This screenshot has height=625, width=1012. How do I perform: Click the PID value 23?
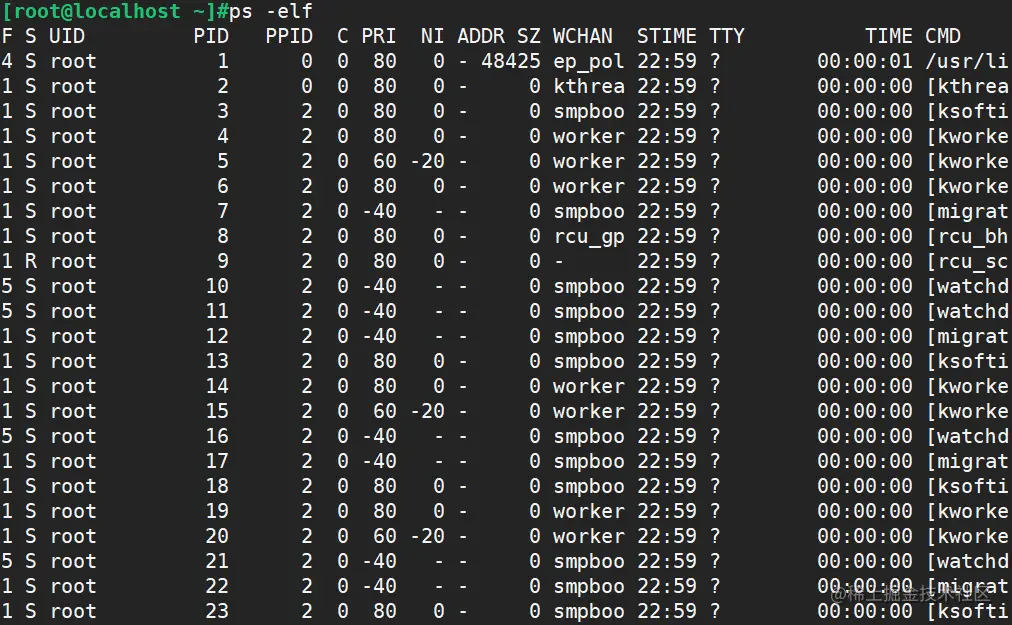click(217, 611)
